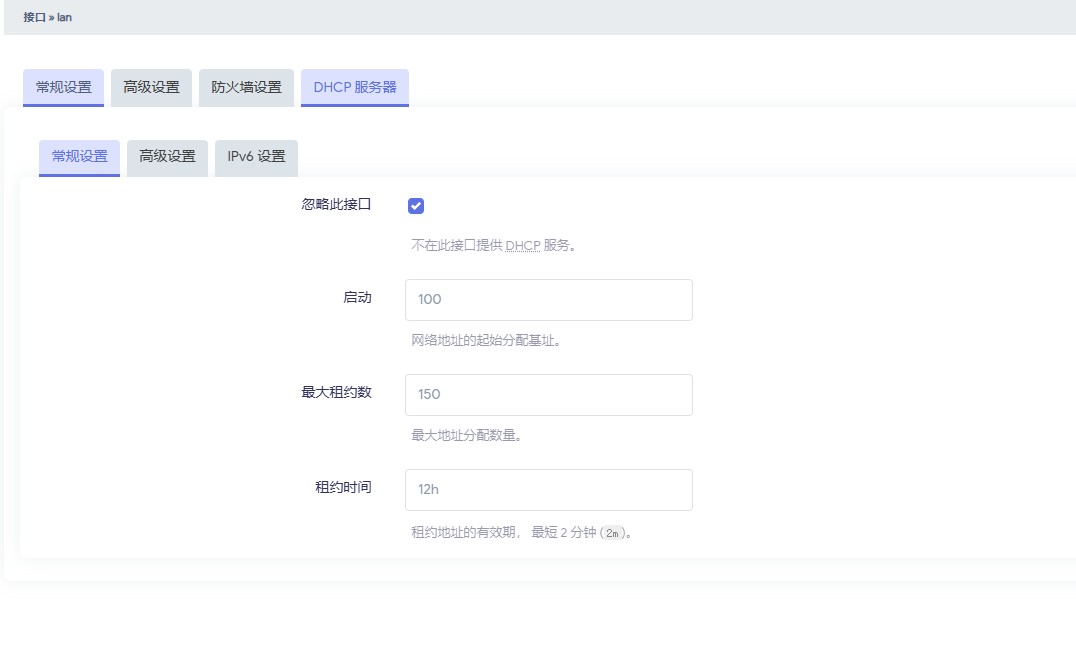The width and height of the screenshot is (1076, 666).
Task: Click the 忽略此接口 label text
Action: click(x=336, y=204)
